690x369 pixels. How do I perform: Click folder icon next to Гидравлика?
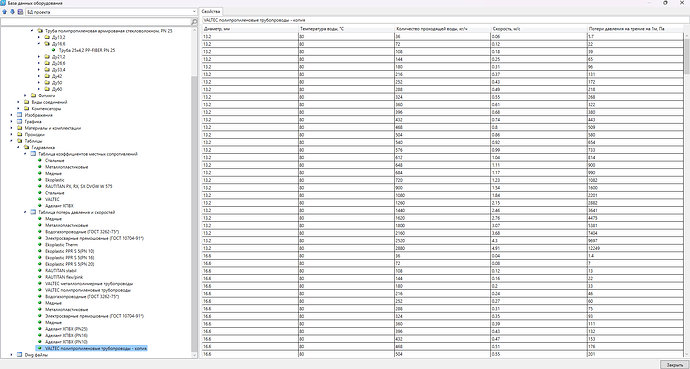click(26, 148)
